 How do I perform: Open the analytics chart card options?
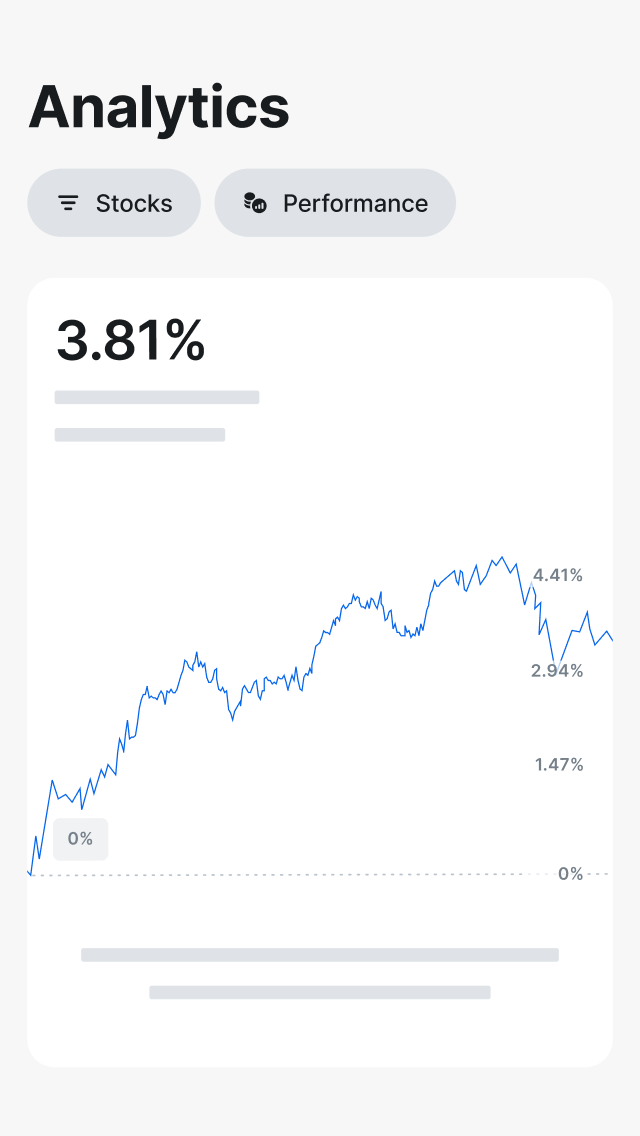pos(320,670)
